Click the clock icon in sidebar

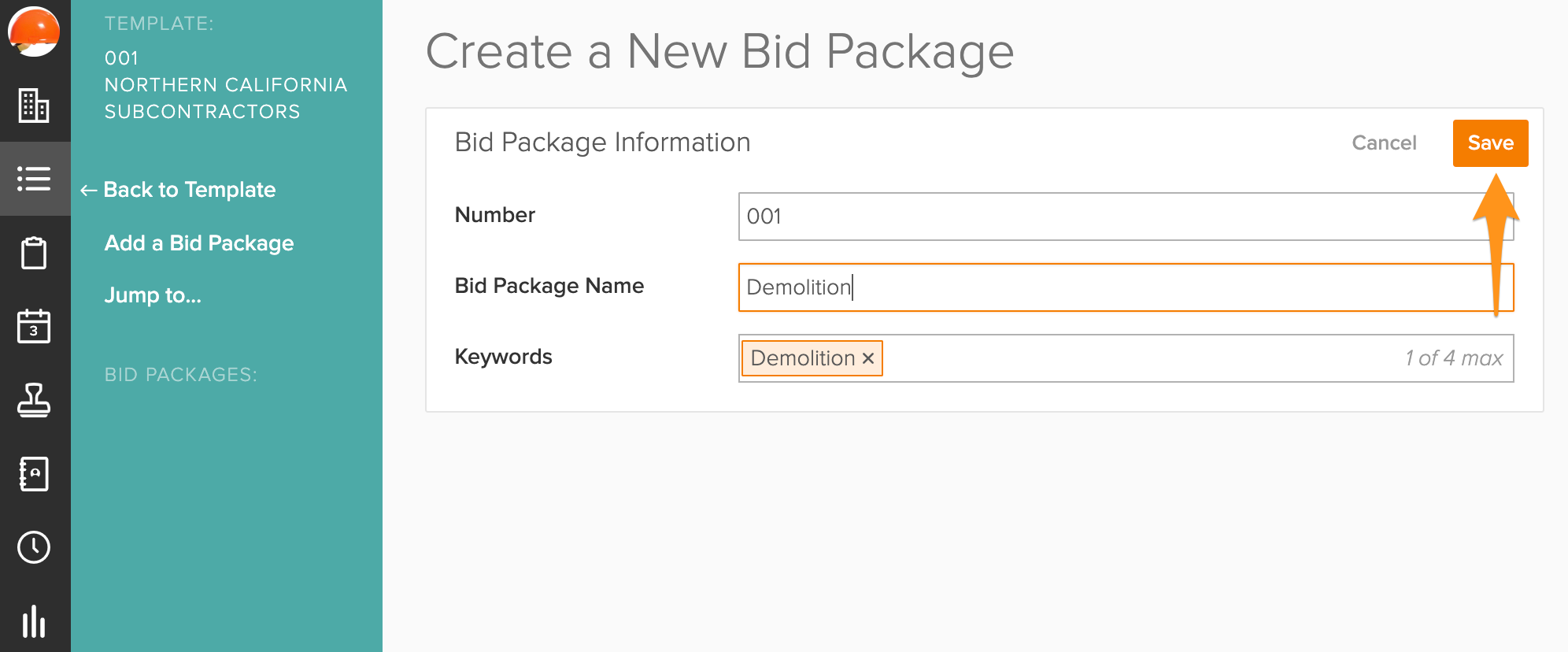[34, 547]
